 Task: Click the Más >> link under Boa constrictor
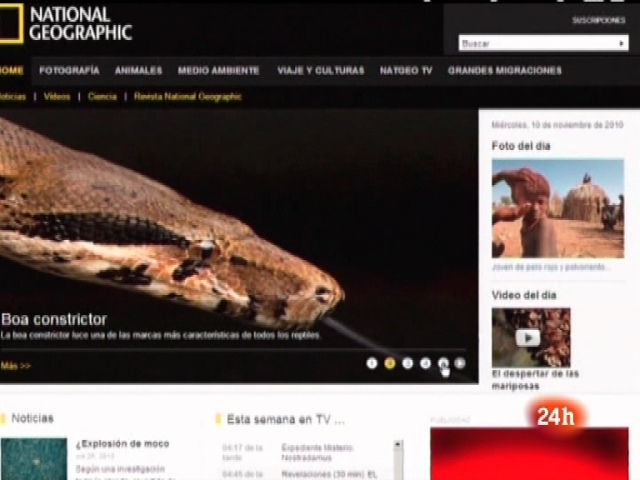pos(16,366)
